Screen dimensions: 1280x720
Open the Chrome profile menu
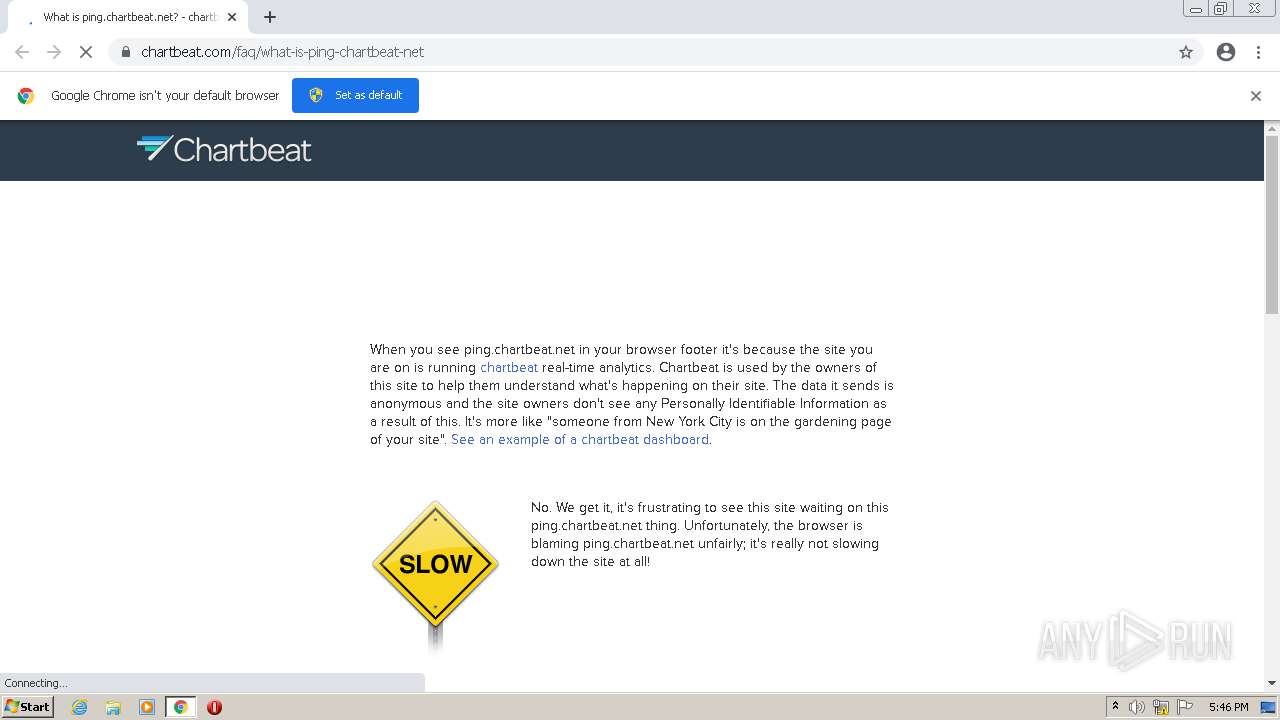tap(1226, 52)
